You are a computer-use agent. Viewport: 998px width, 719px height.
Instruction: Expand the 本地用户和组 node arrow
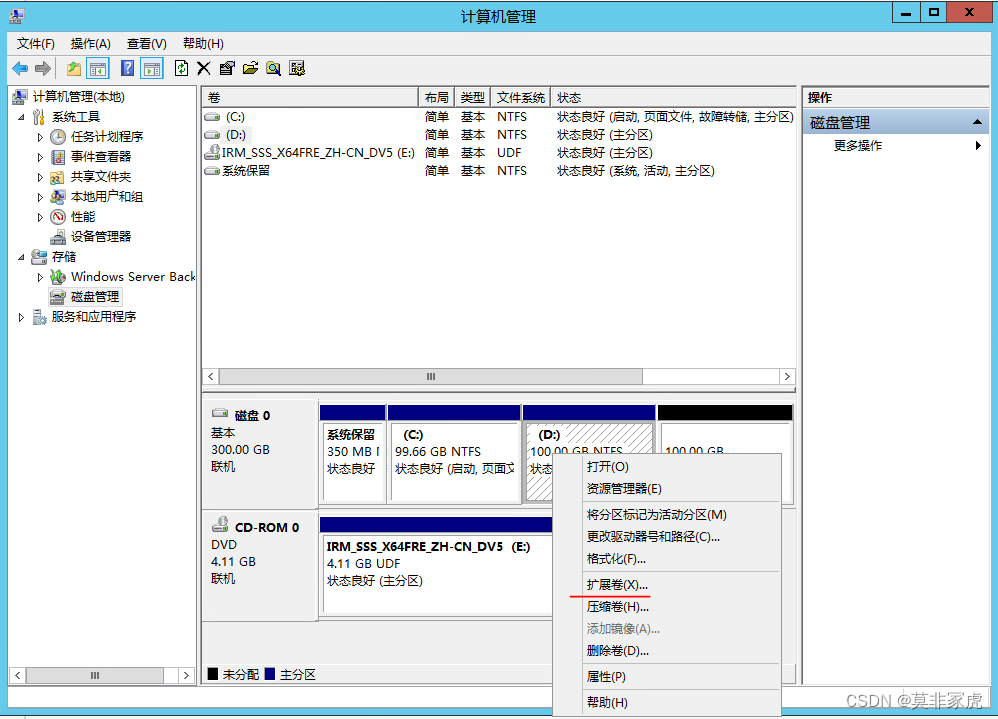[40, 197]
